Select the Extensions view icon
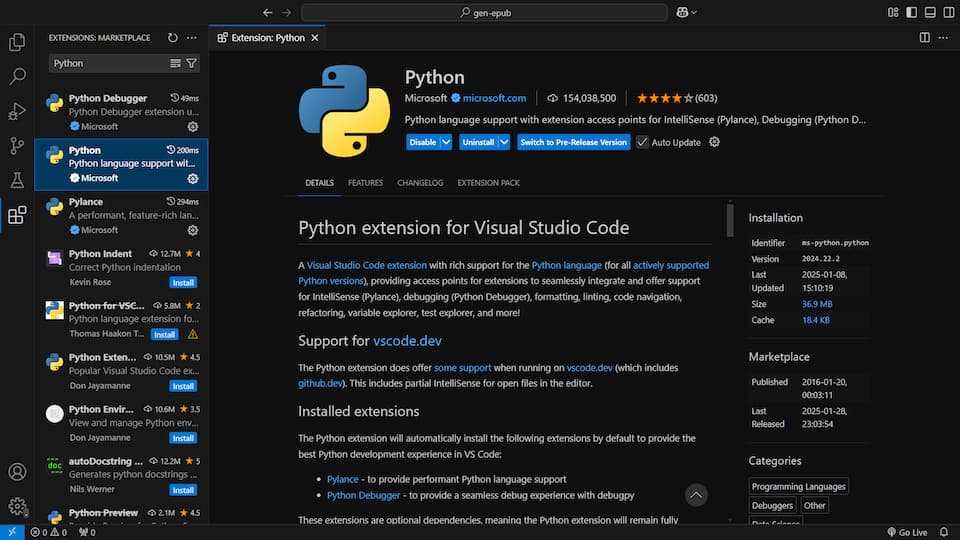Image resolution: width=960 pixels, height=540 pixels. point(17,215)
